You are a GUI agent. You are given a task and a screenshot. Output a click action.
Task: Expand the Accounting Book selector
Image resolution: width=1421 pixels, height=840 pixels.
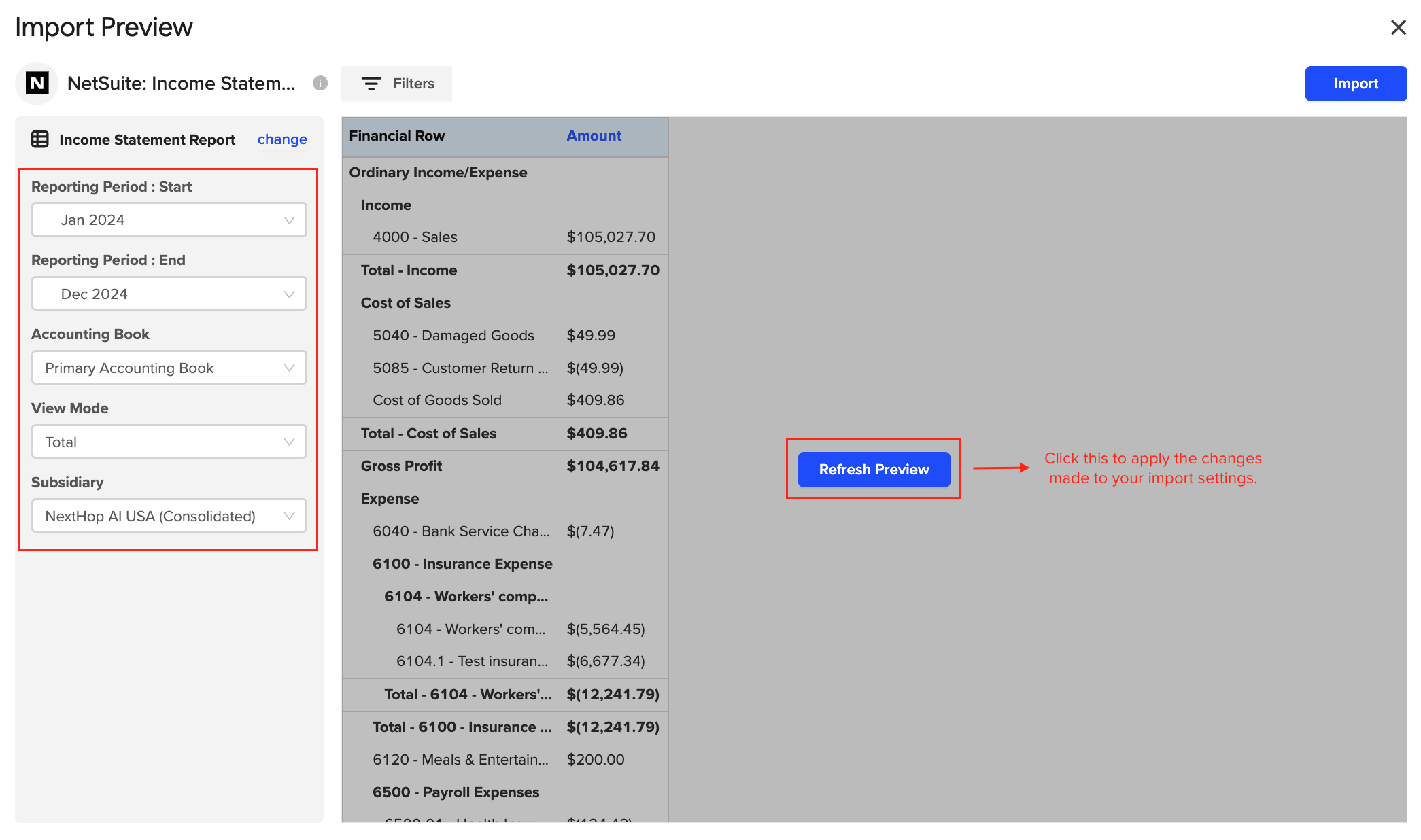[169, 368]
